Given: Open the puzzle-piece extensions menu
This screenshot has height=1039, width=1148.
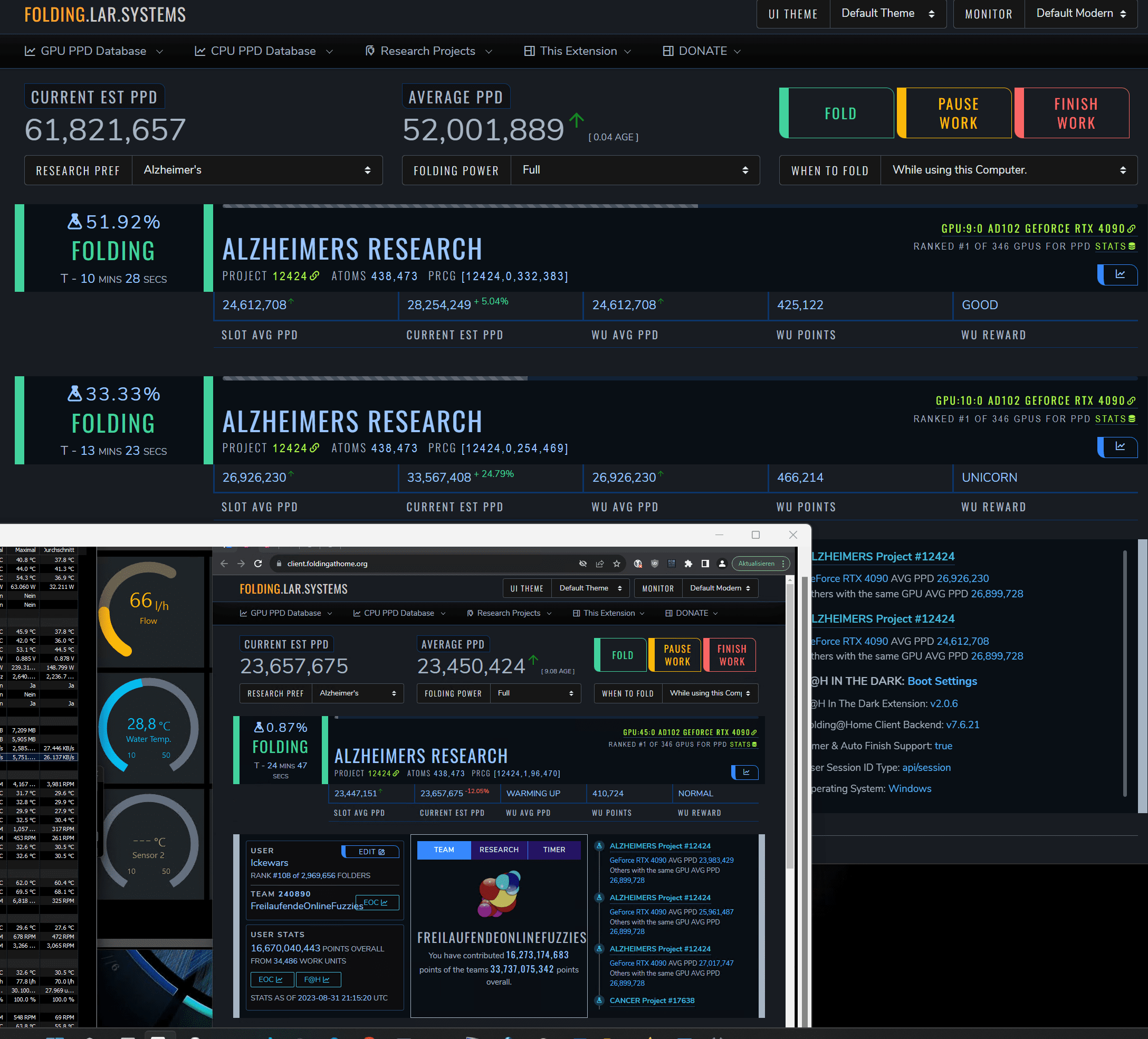Looking at the screenshot, I should [x=688, y=564].
